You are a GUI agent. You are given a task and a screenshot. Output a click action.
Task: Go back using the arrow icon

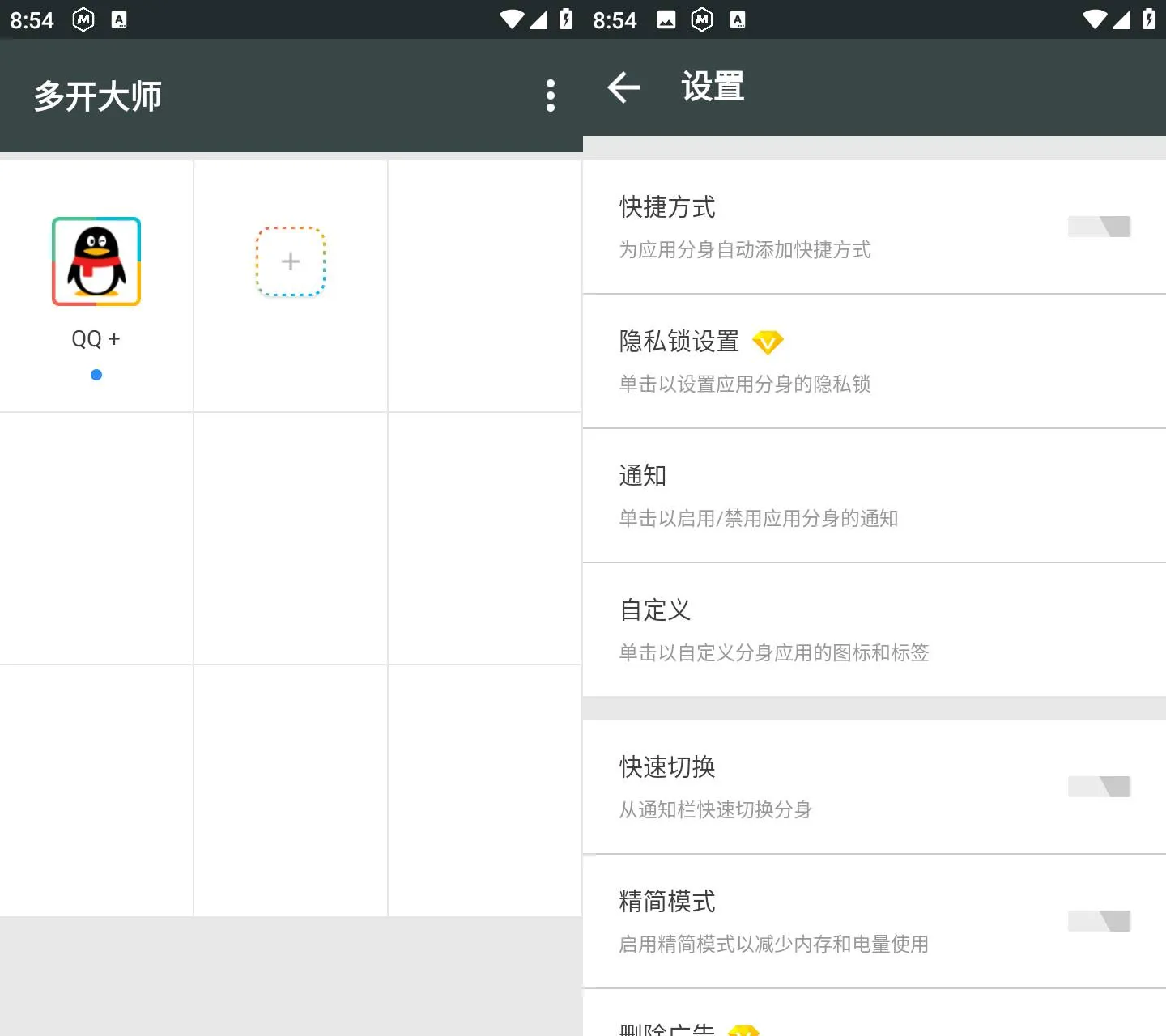coord(623,87)
